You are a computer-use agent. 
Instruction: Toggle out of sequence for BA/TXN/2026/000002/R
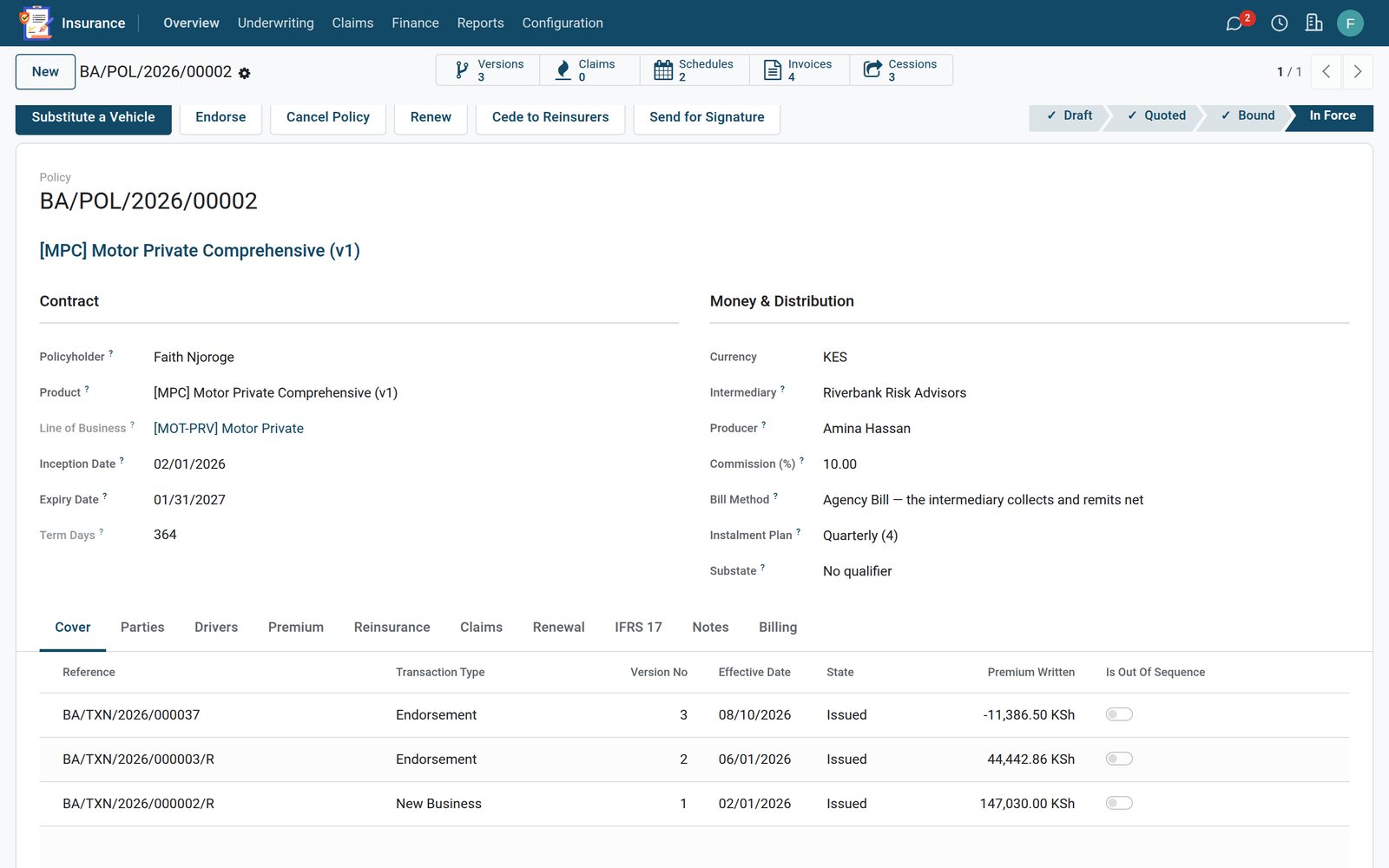(x=1119, y=803)
